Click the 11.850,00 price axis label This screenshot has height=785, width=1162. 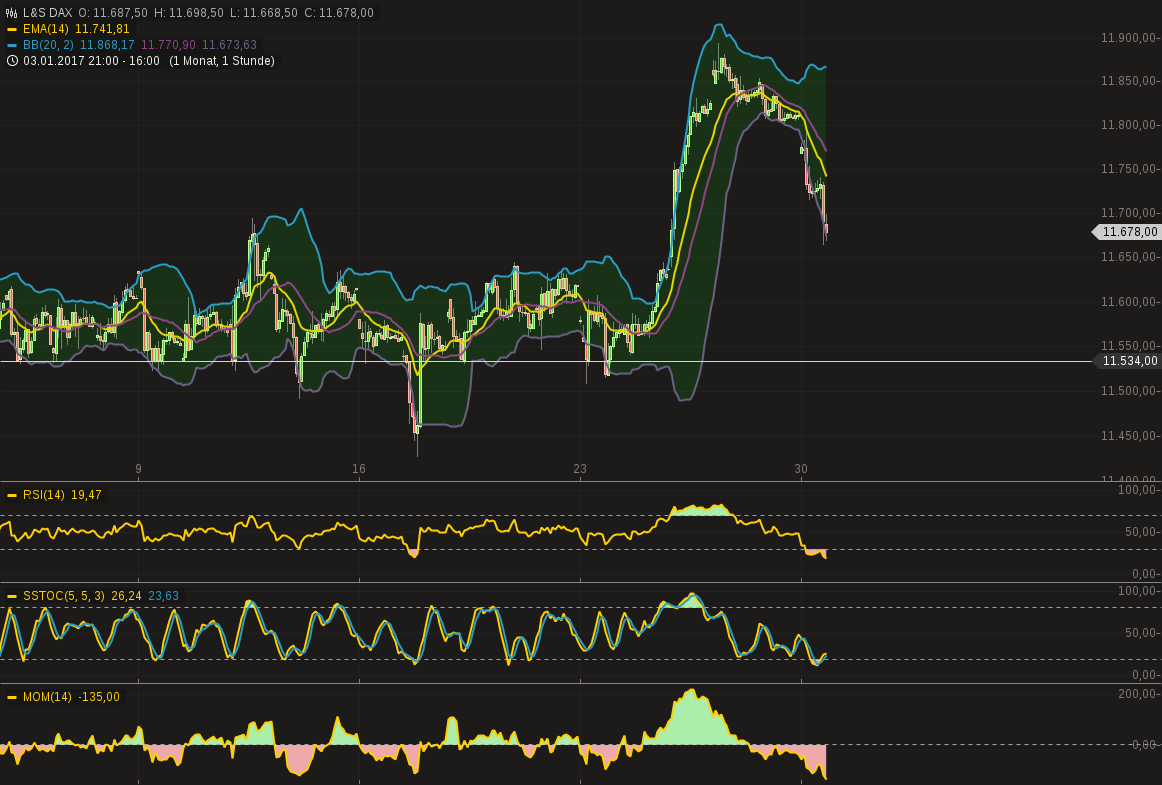coord(1129,81)
